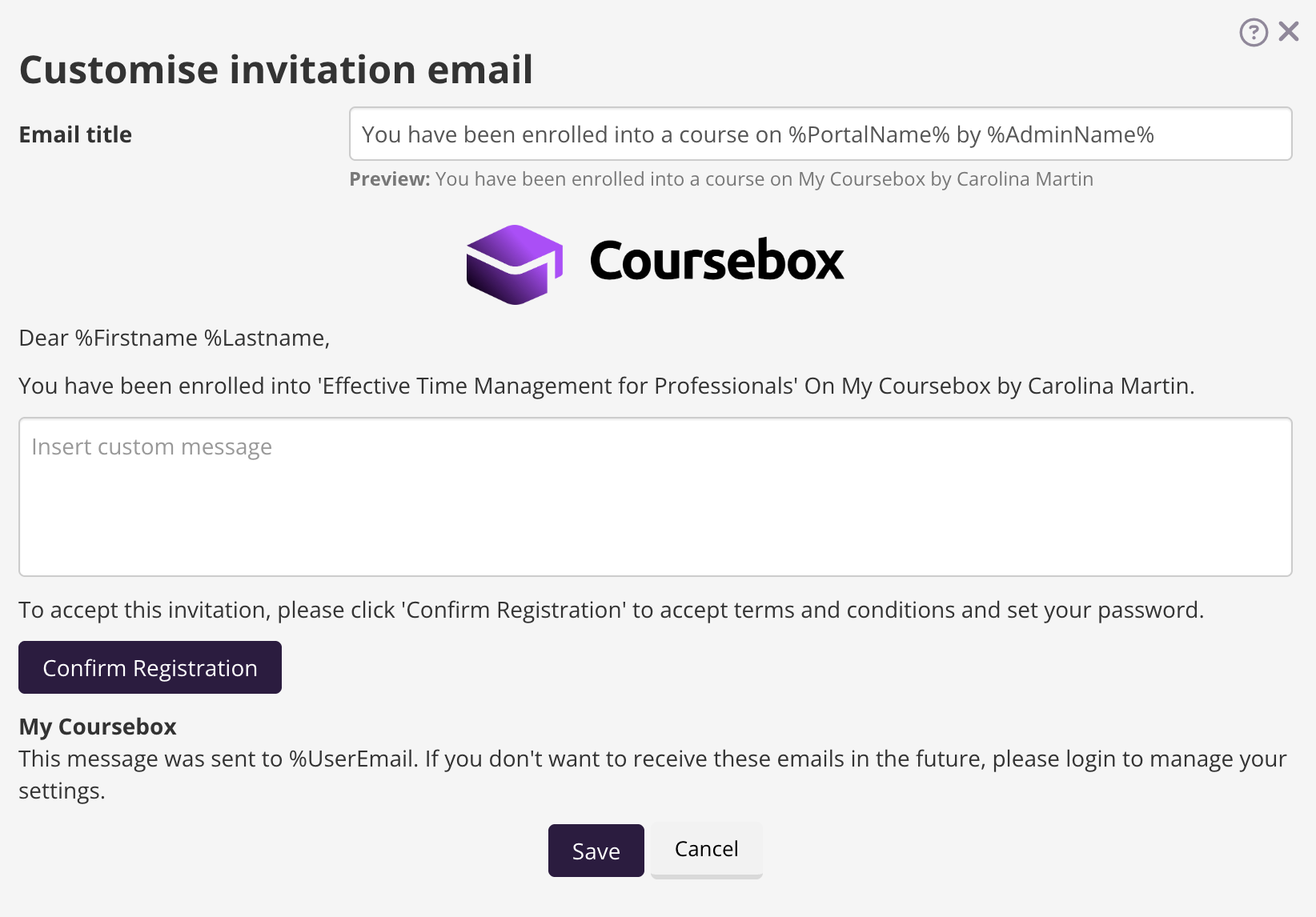Open the help tooltip via question mark icon
1316x917 pixels.
(1253, 31)
